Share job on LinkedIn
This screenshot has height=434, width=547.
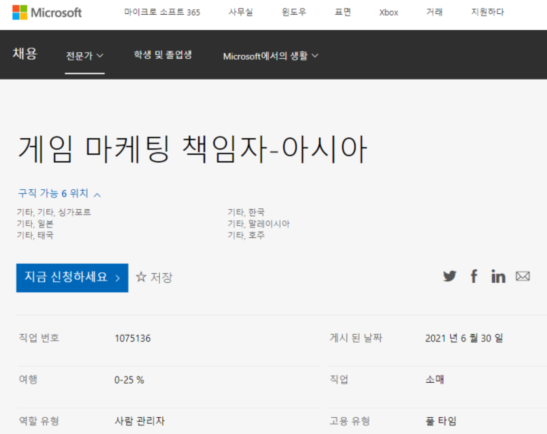tap(498, 276)
